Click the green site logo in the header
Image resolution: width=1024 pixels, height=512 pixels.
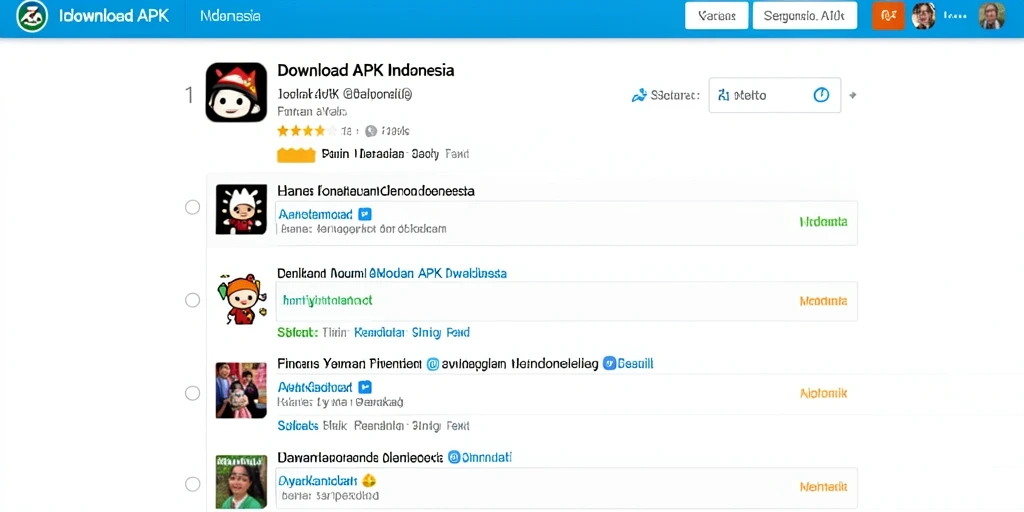[x=32, y=16]
